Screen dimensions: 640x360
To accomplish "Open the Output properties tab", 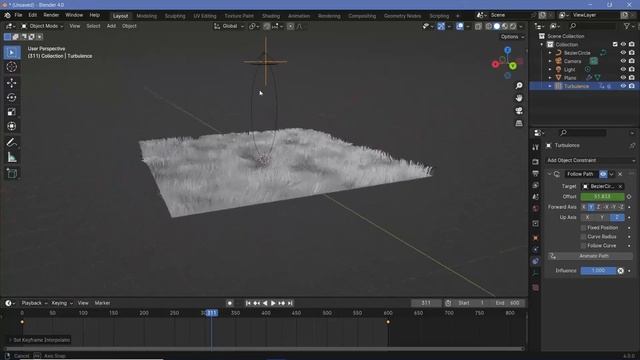I will (536, 174).
